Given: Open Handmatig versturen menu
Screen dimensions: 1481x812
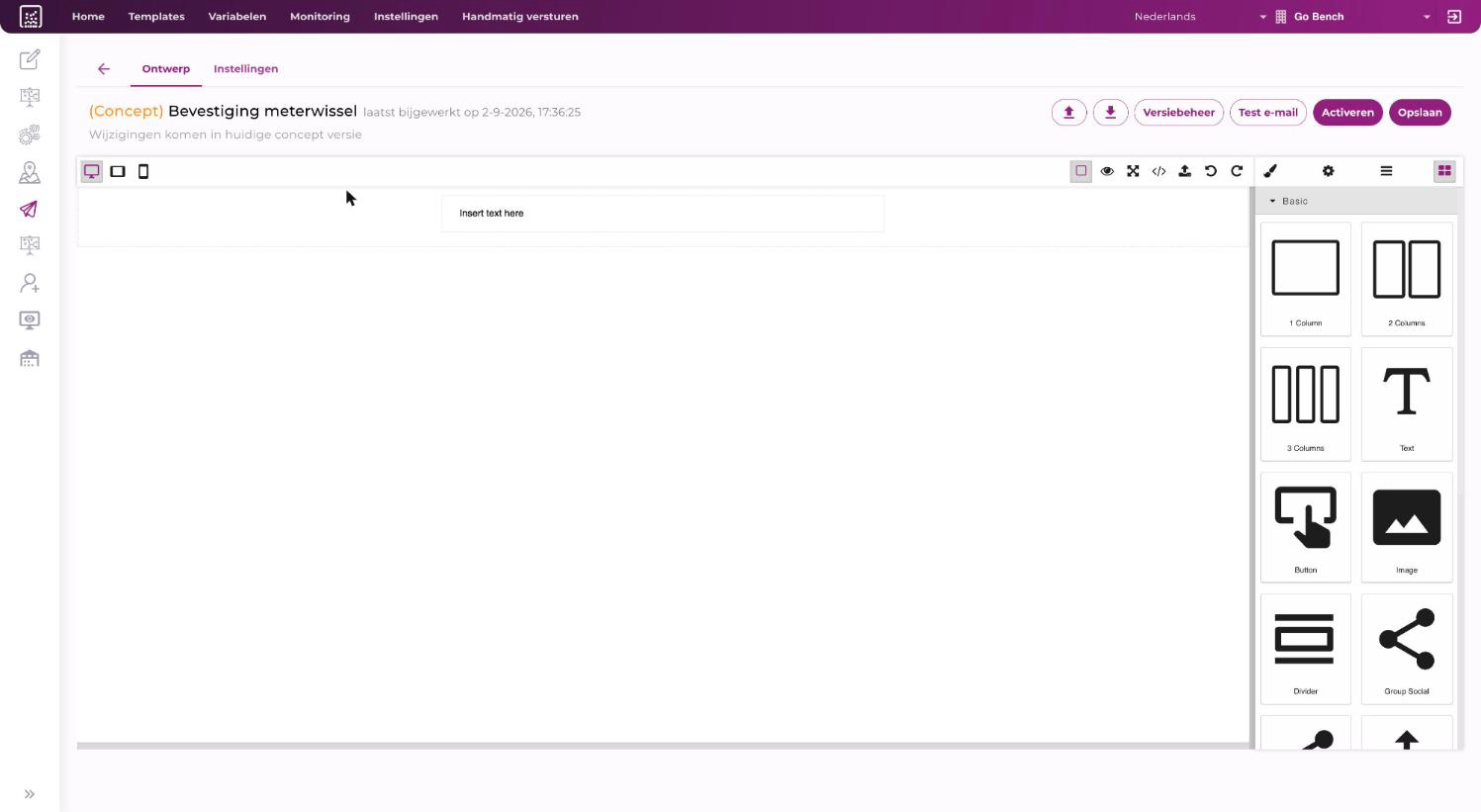Looking at the screenshot, I should [520, 17].
